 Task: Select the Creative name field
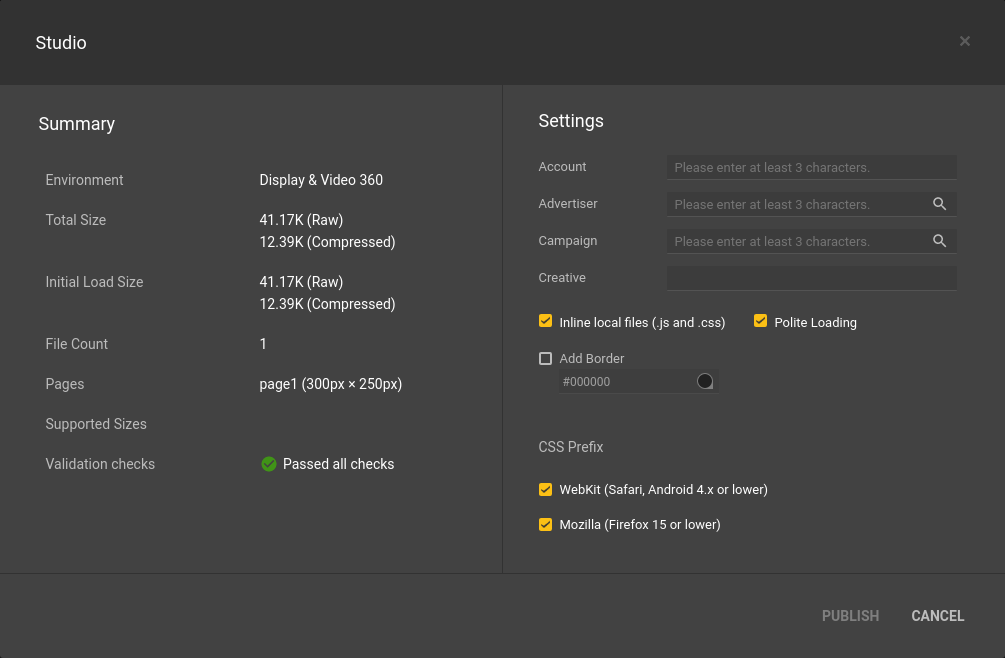[810, 278]
